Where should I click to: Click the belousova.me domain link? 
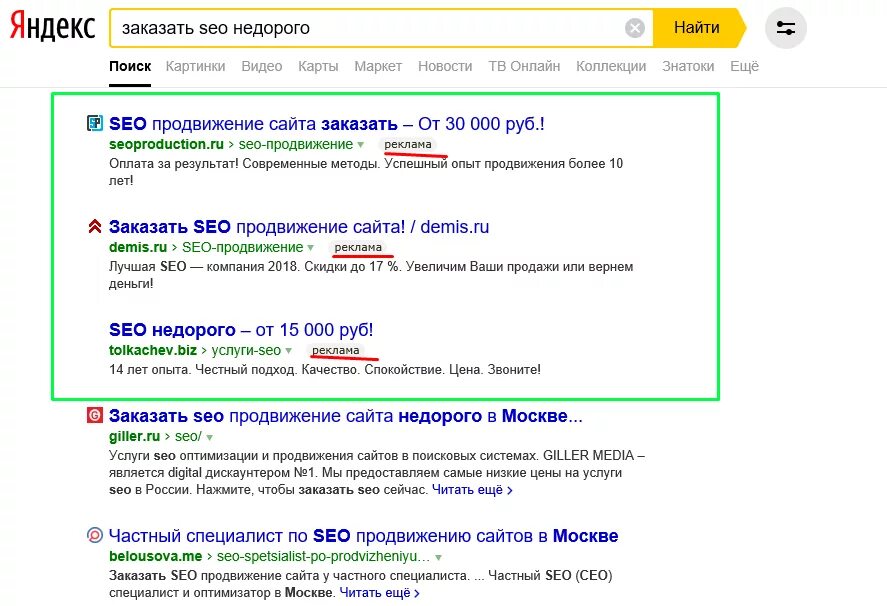coord(156,556)
